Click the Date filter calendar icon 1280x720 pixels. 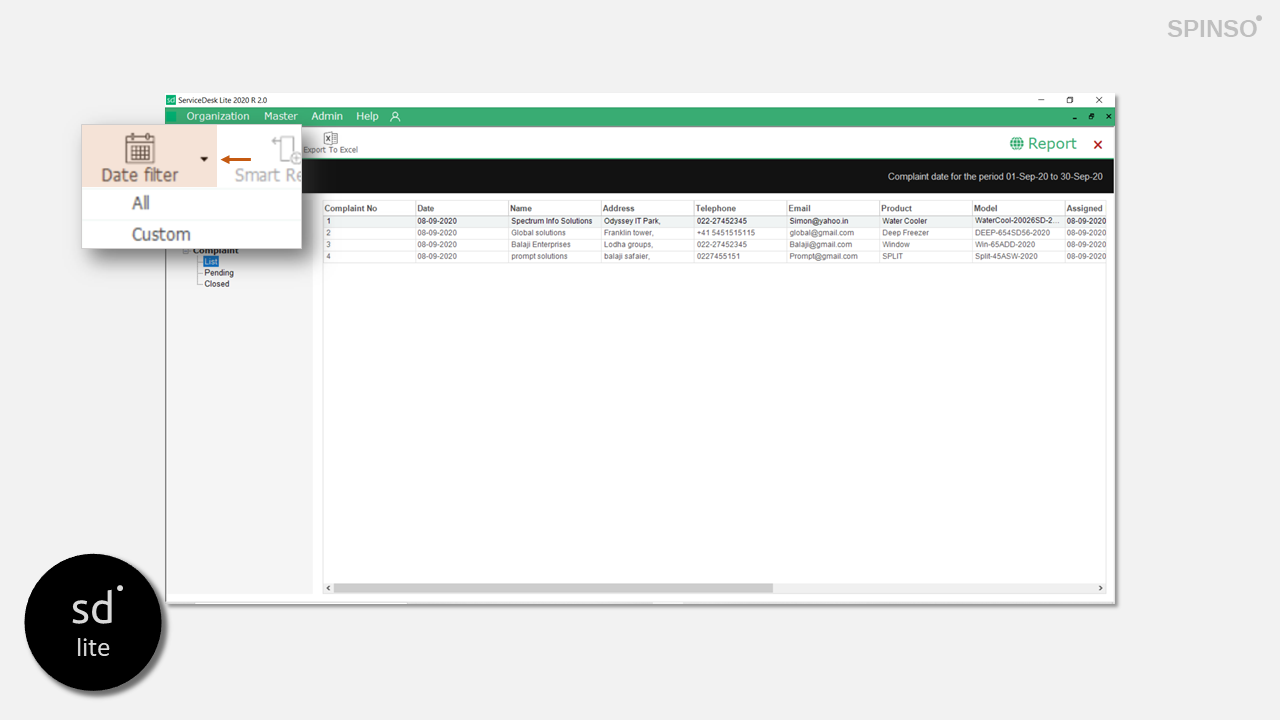tap(140, 148)
